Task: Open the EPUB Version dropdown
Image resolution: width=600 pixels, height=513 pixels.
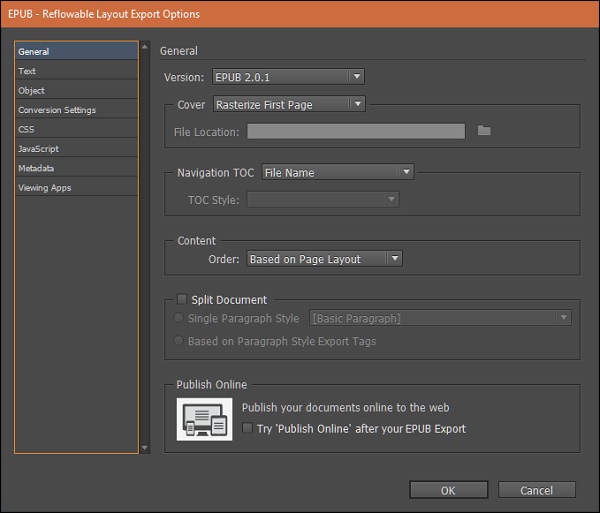Action: pyautogui.click(x=288, y=77)
